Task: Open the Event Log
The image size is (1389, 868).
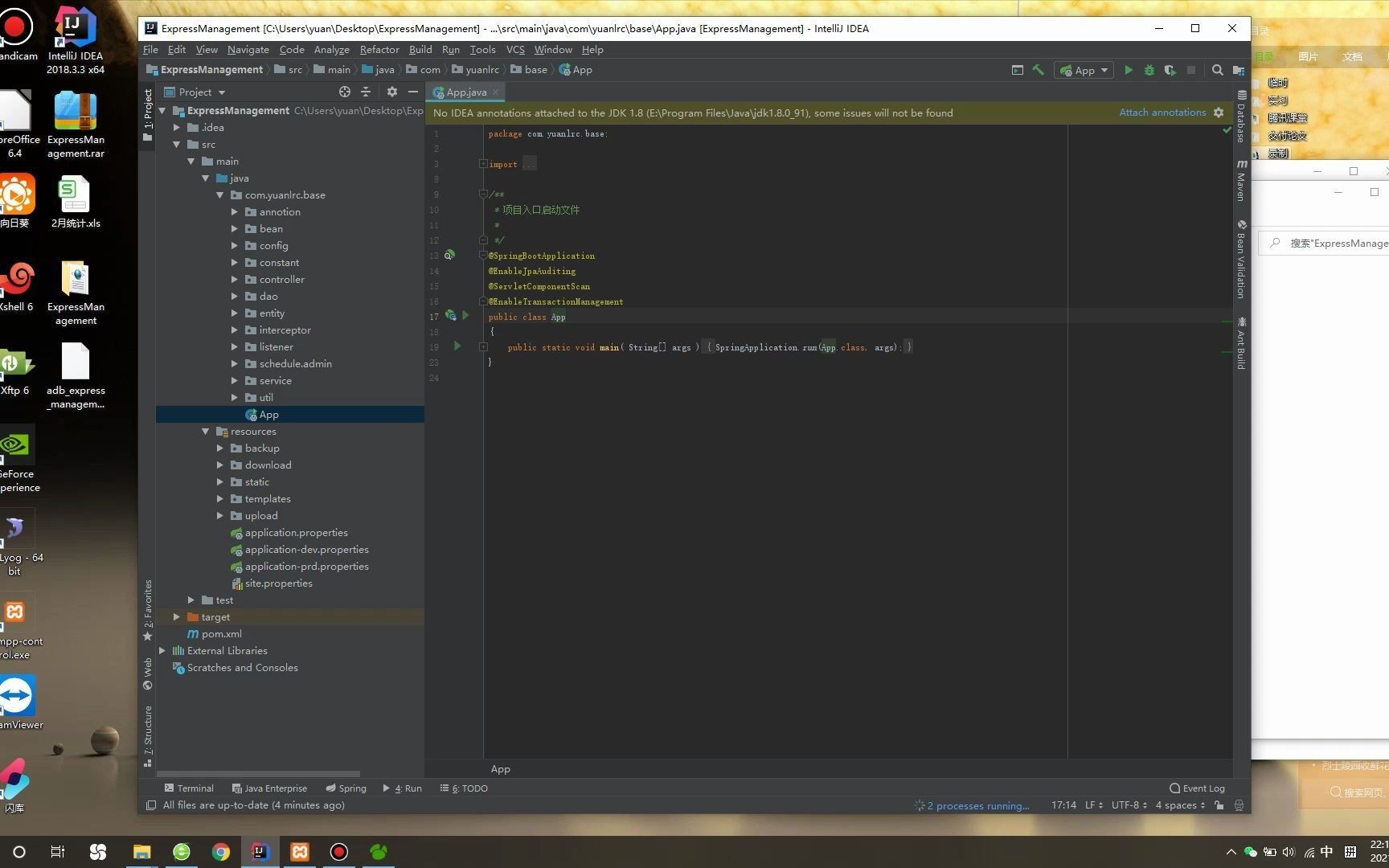Action: [1197, 788]
